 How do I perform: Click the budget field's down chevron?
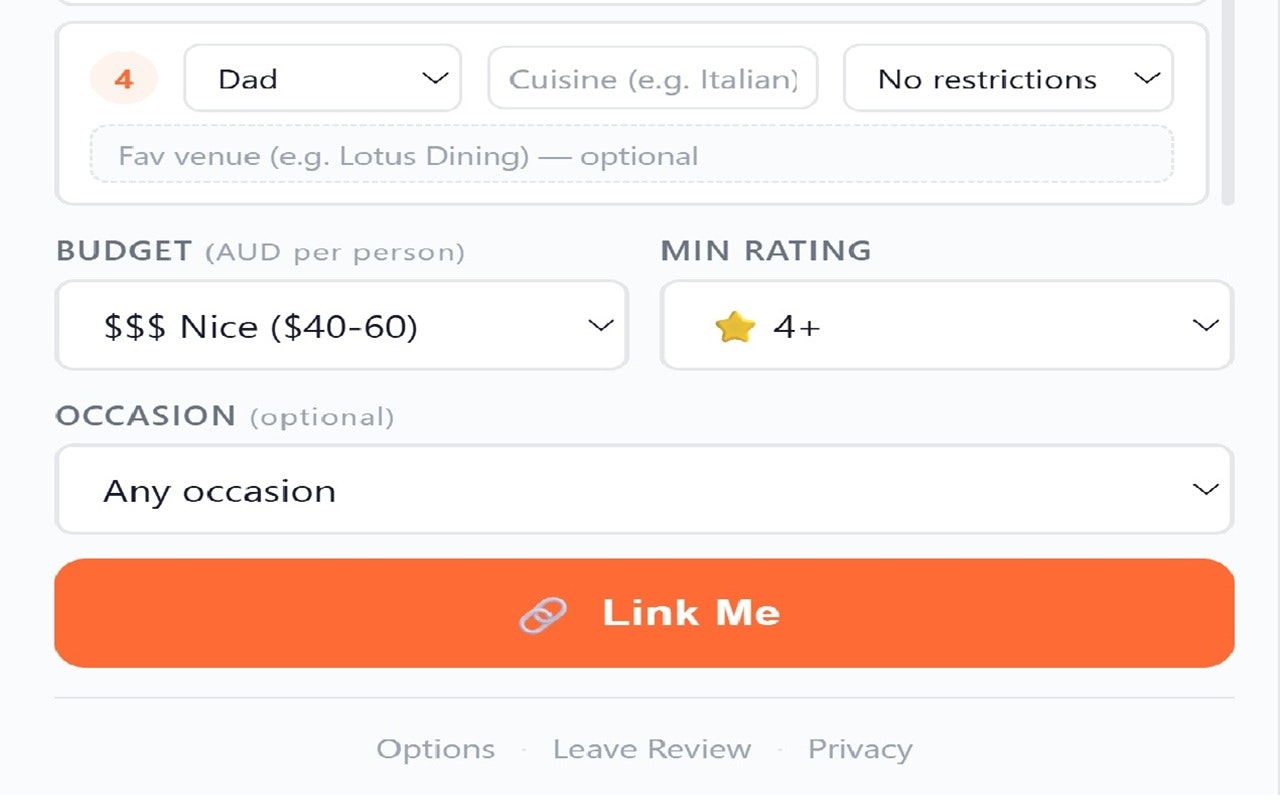tap(600, 326)
